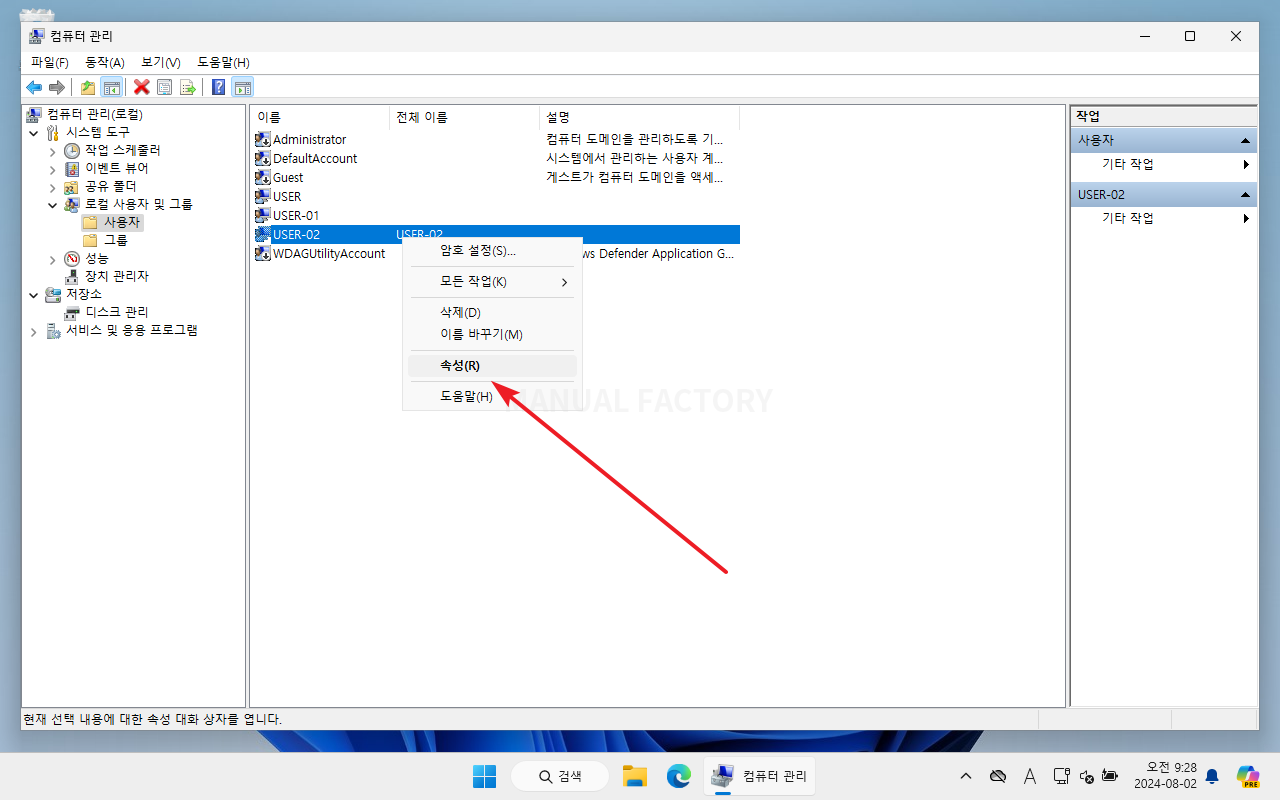Click the WDAGUtilityAccount user icon
Viewport: 1280px width, 800px height.
pos(263,254)
